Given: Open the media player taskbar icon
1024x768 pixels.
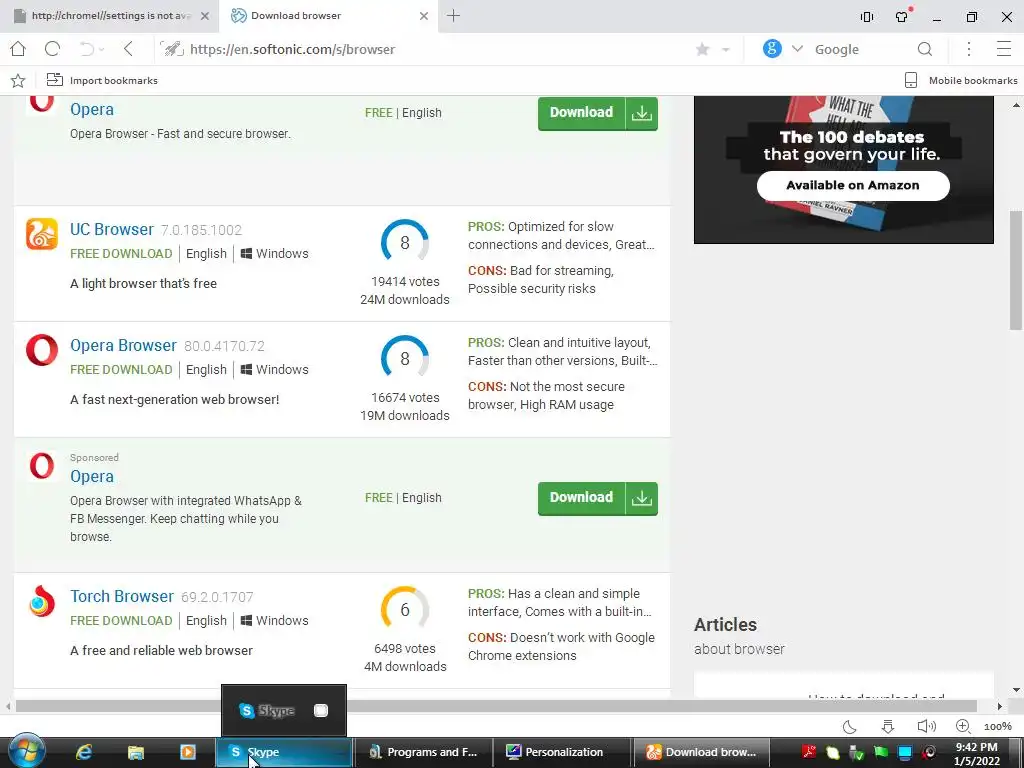Looking at the screenshot, I should [x=187, y=752].
